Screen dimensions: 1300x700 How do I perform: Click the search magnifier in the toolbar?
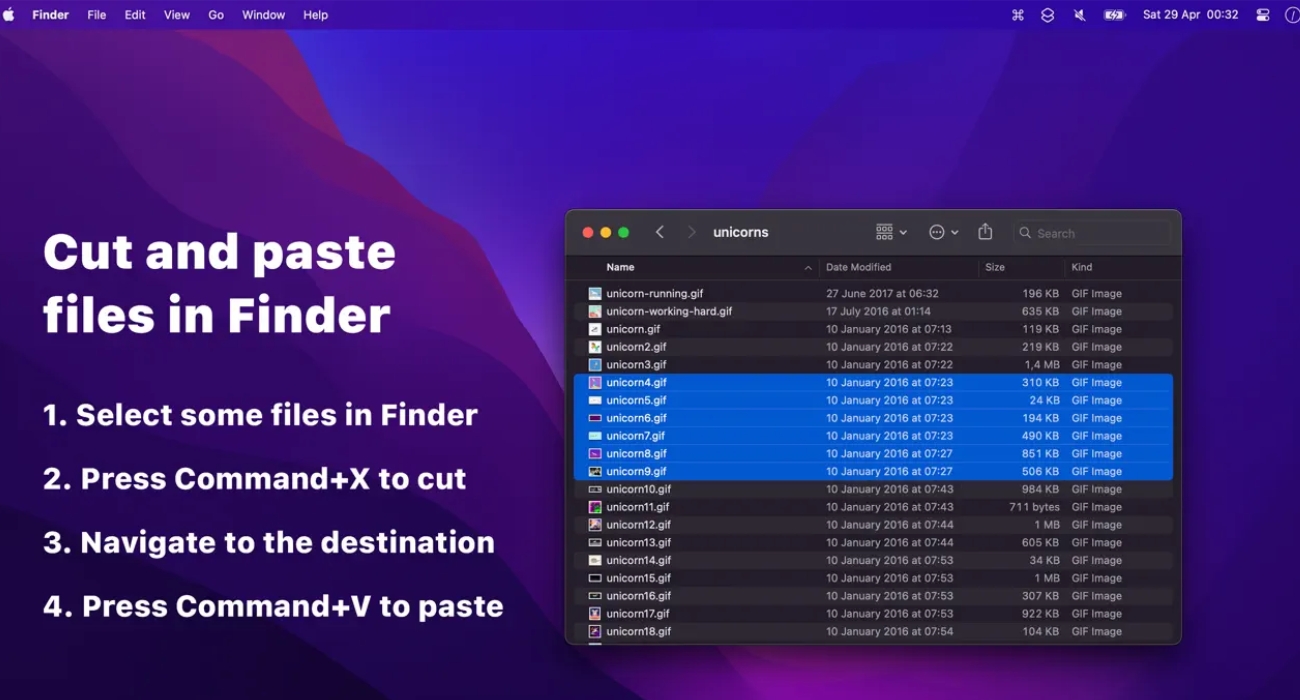click(x=1024, y=232)
